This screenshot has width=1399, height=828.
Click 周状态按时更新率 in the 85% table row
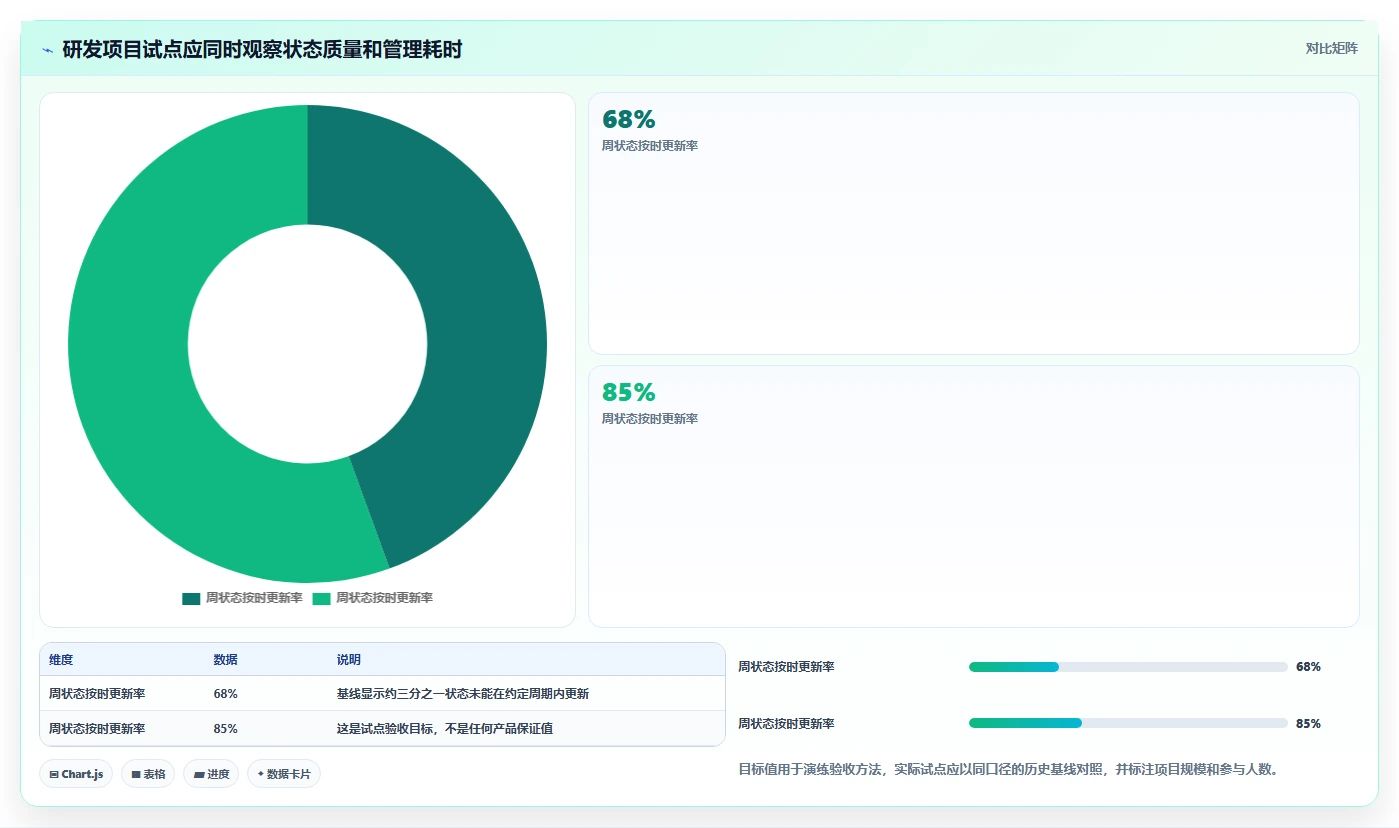[x=97, y=729]
